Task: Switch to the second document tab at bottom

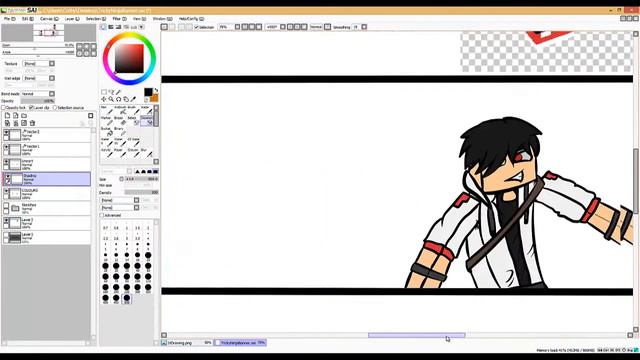Action: click(x=241, y=343)
